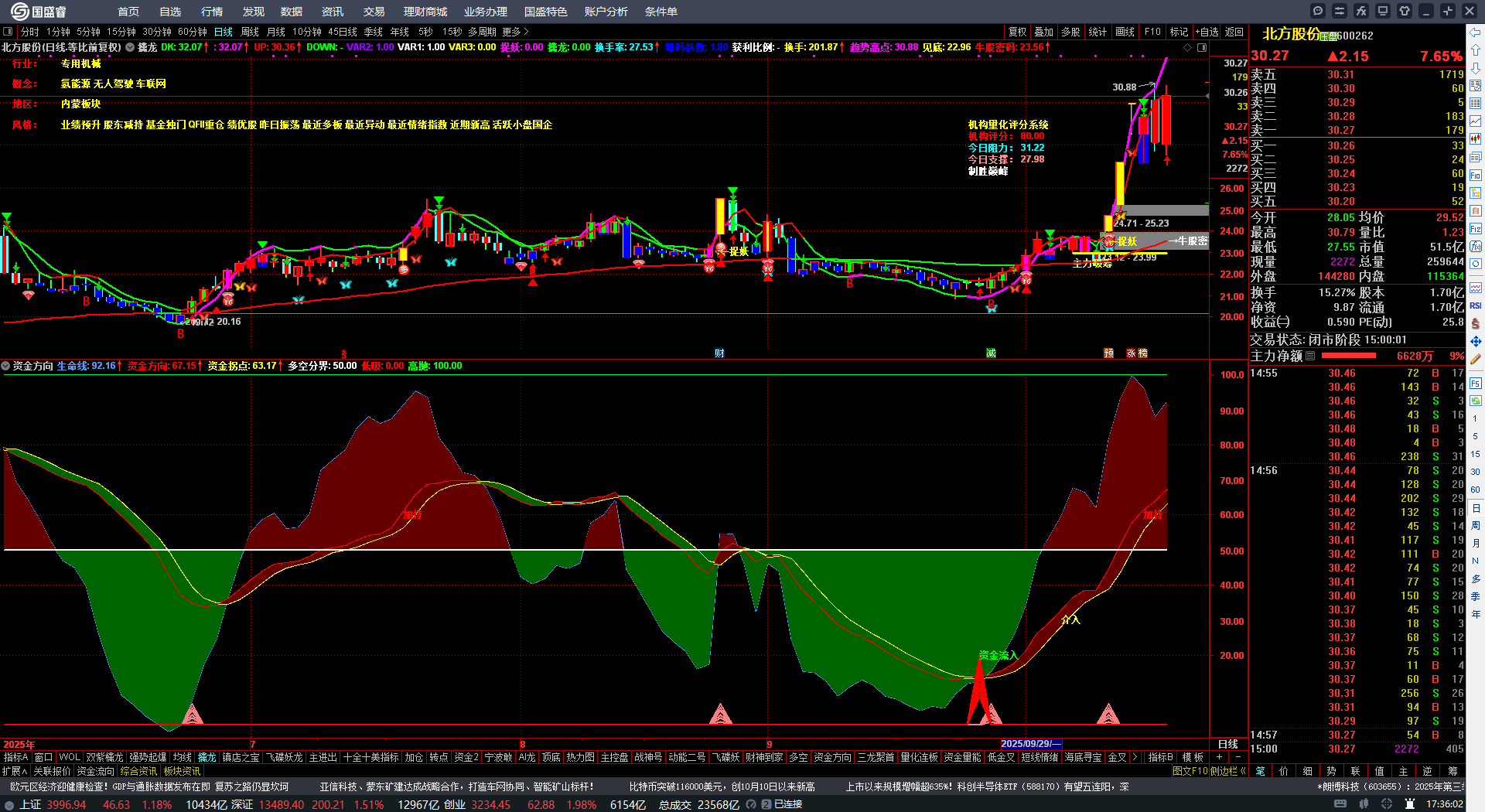
Task: Click the 上证 index value in status bar
Action: tap(67, 804)
